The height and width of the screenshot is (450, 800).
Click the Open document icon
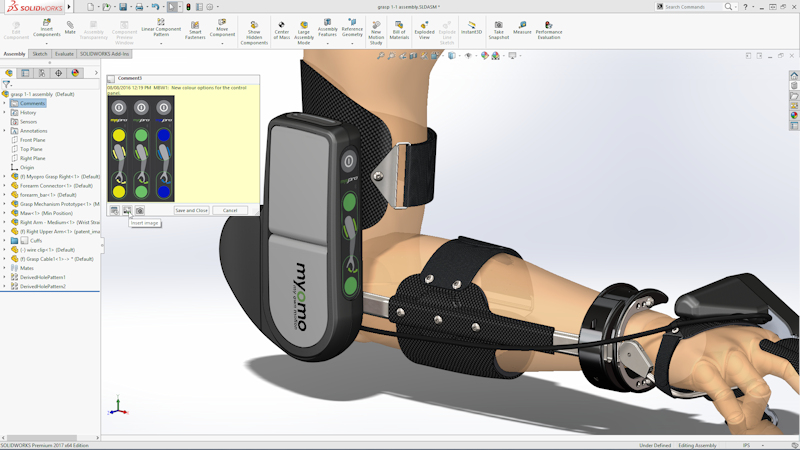106,7
